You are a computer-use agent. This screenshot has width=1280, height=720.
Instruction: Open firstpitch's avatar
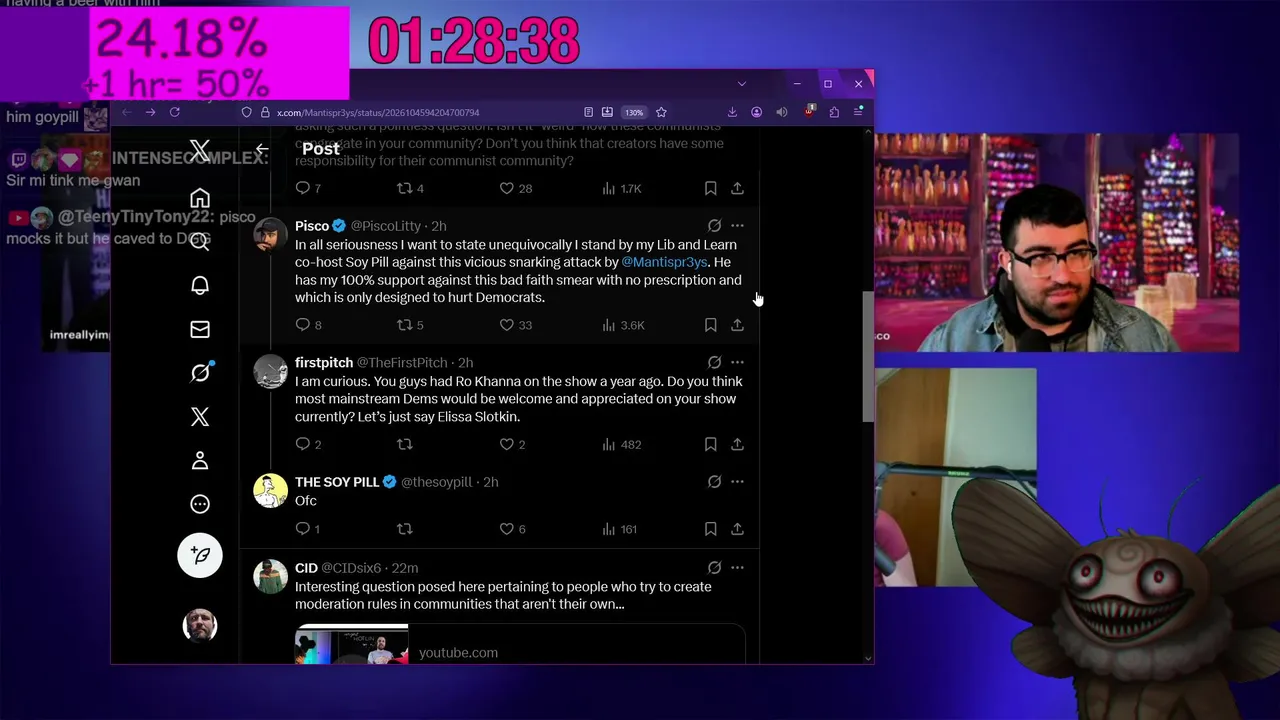[270, 372]
